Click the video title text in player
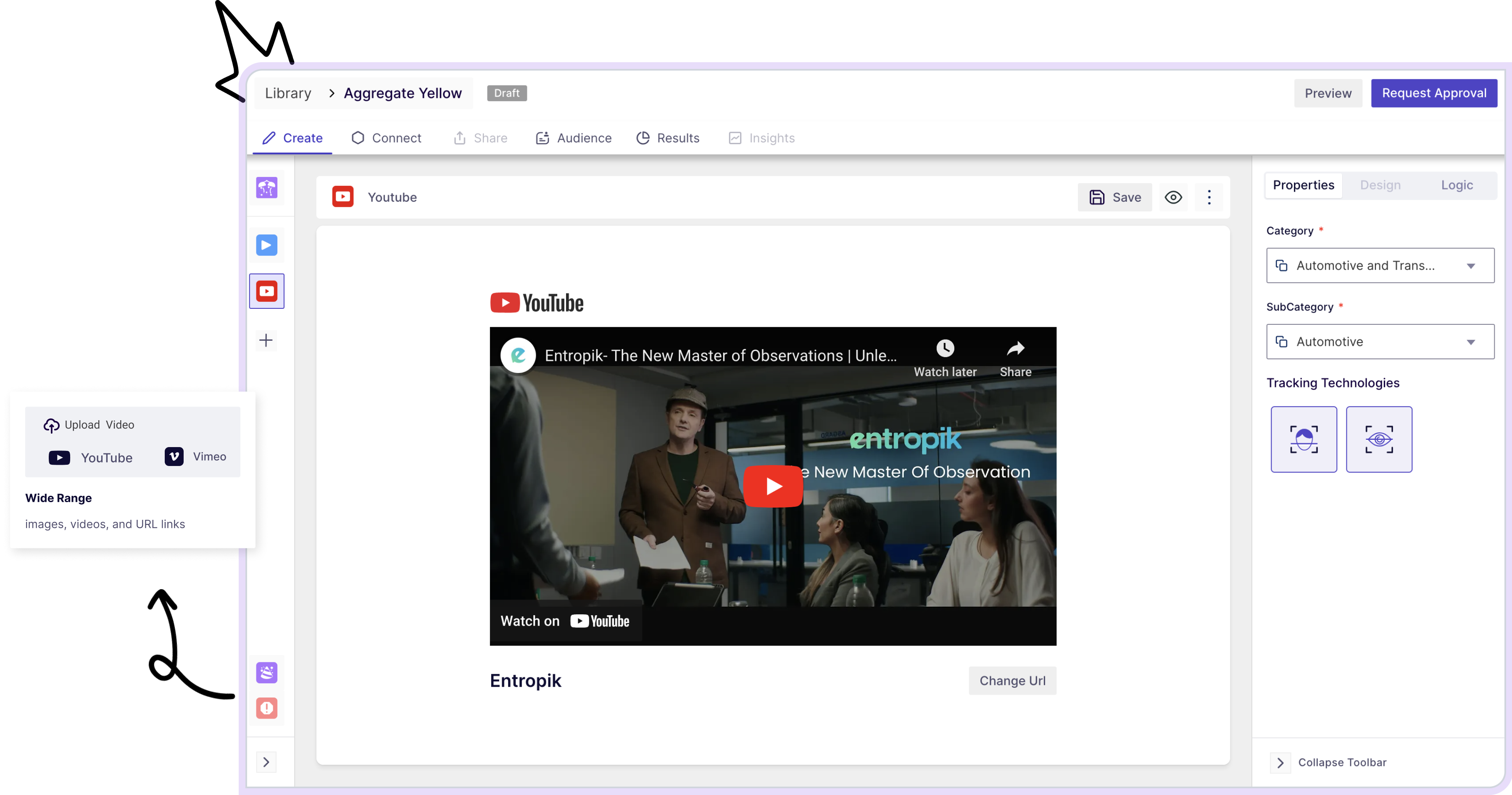 pos(720,355)
